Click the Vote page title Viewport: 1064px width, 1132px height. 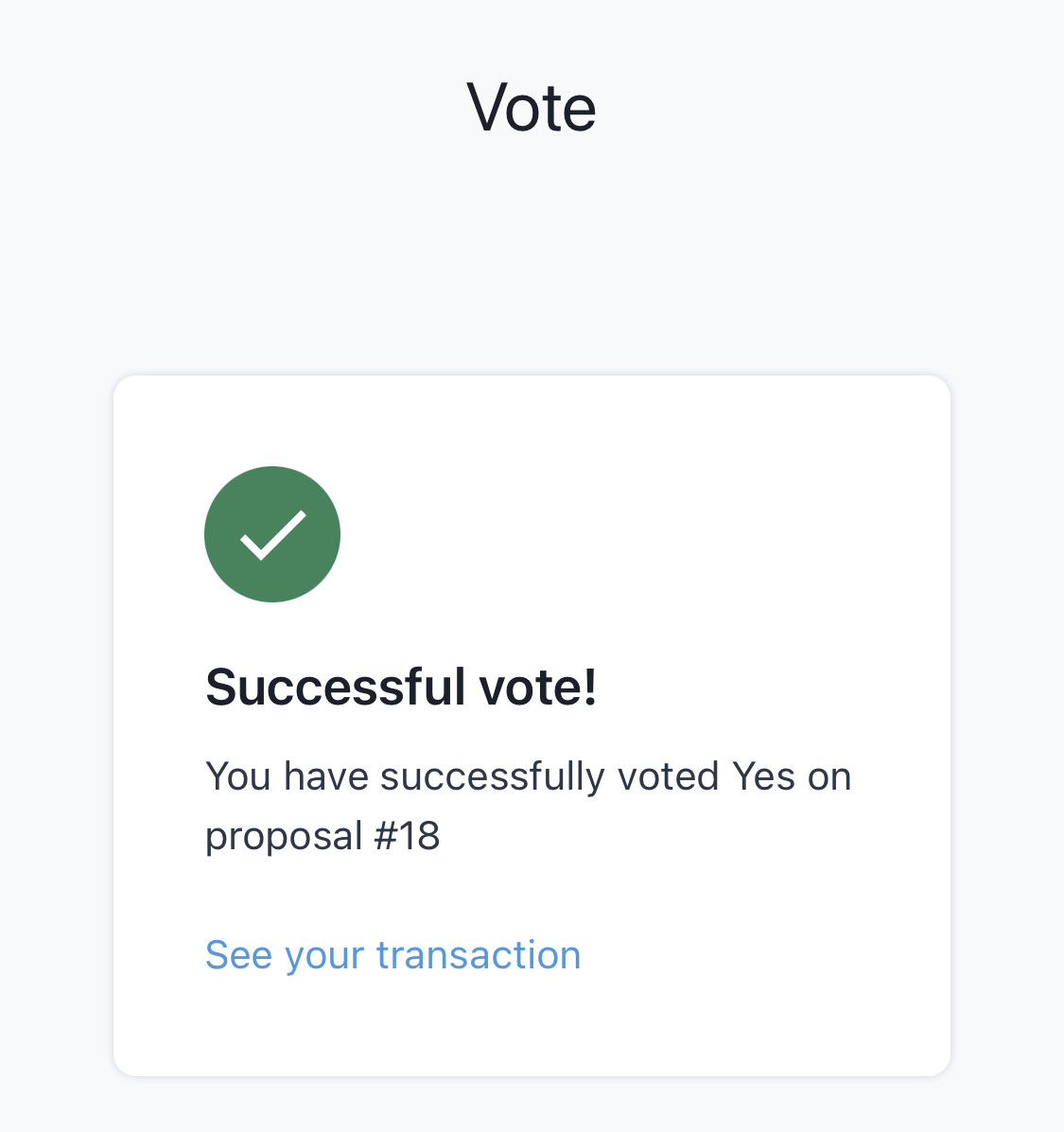(x=532, y=108)
